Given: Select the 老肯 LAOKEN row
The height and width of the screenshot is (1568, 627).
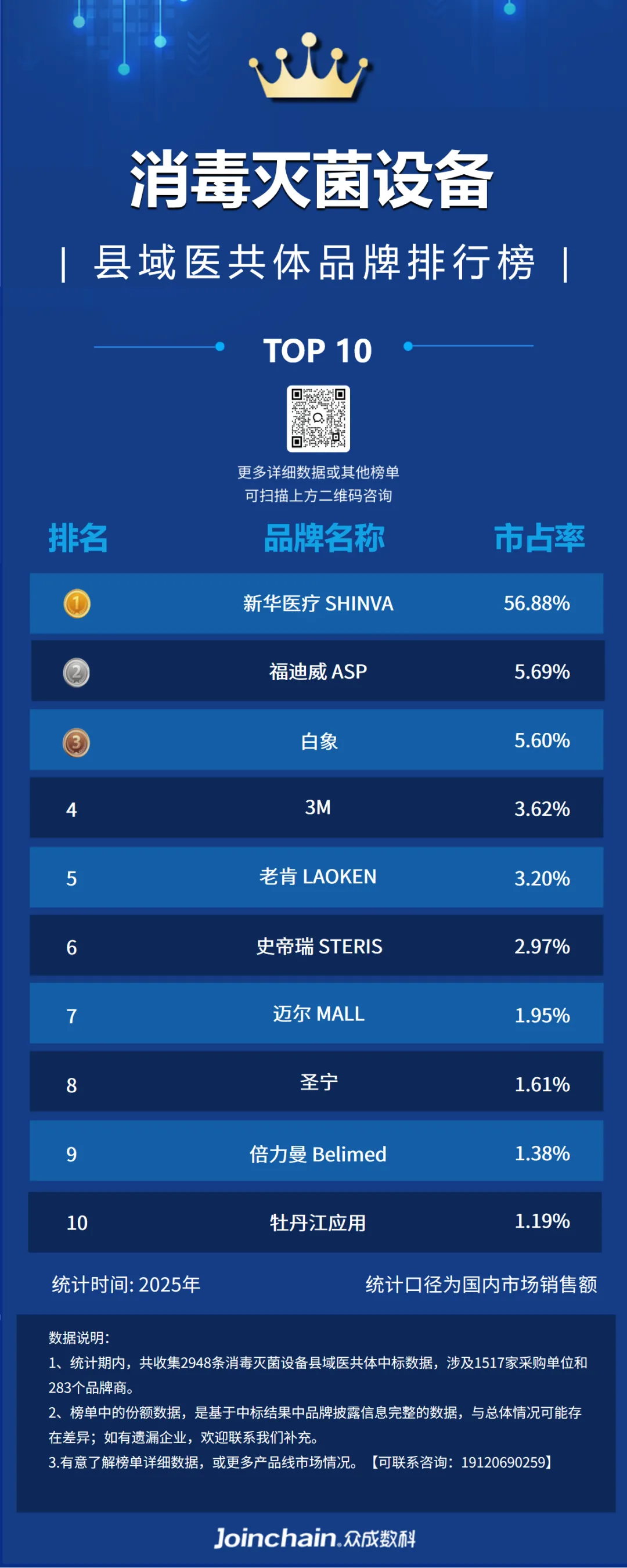Looking at the screenshot, I should pyautogui.click(x=316, y=877).
